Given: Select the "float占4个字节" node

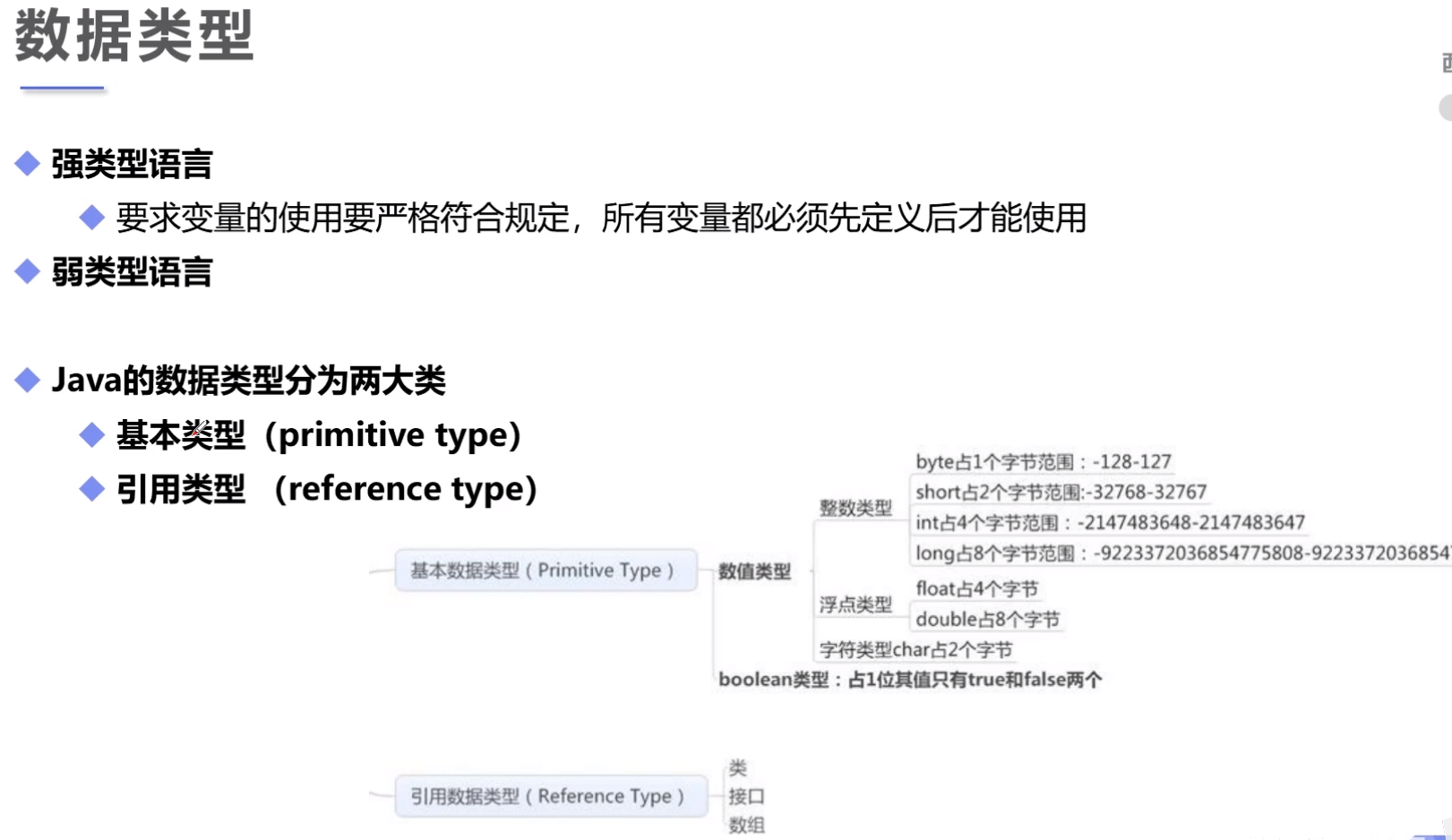Looking at the screenshot, I should tap(976, 588).
